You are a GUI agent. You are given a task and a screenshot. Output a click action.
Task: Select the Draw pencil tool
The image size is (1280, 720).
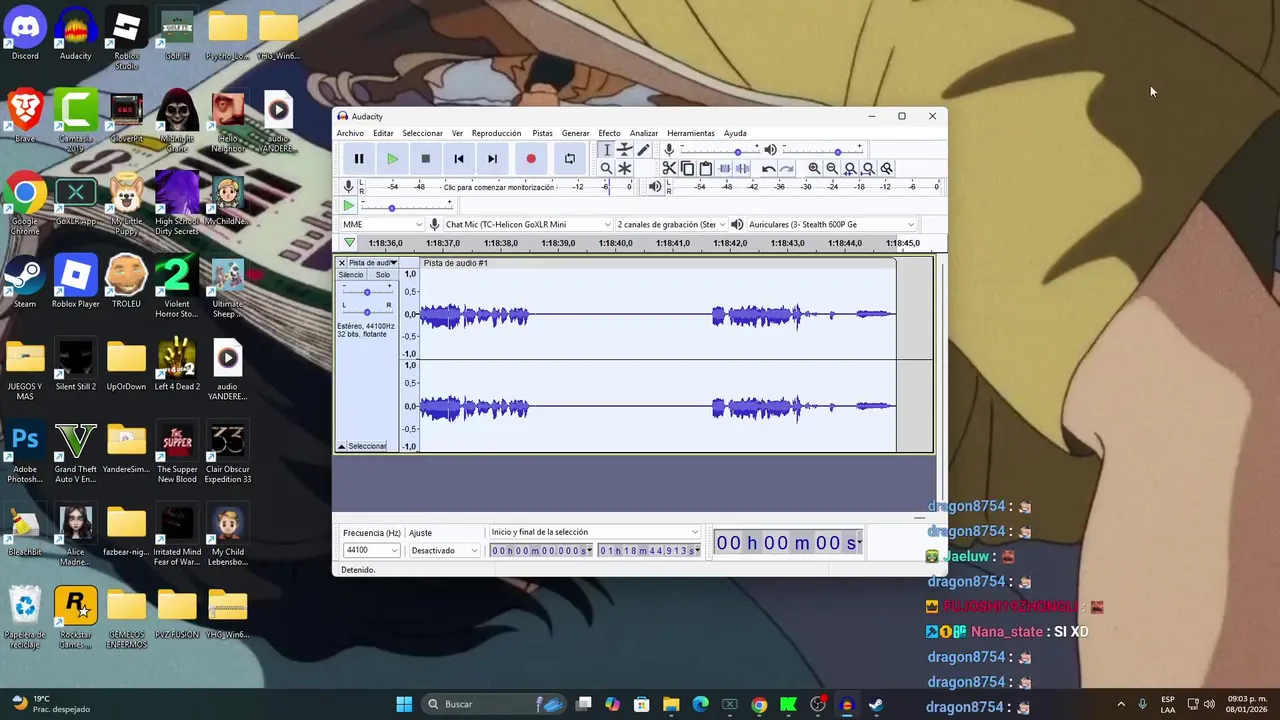click(x=643, y=150)
